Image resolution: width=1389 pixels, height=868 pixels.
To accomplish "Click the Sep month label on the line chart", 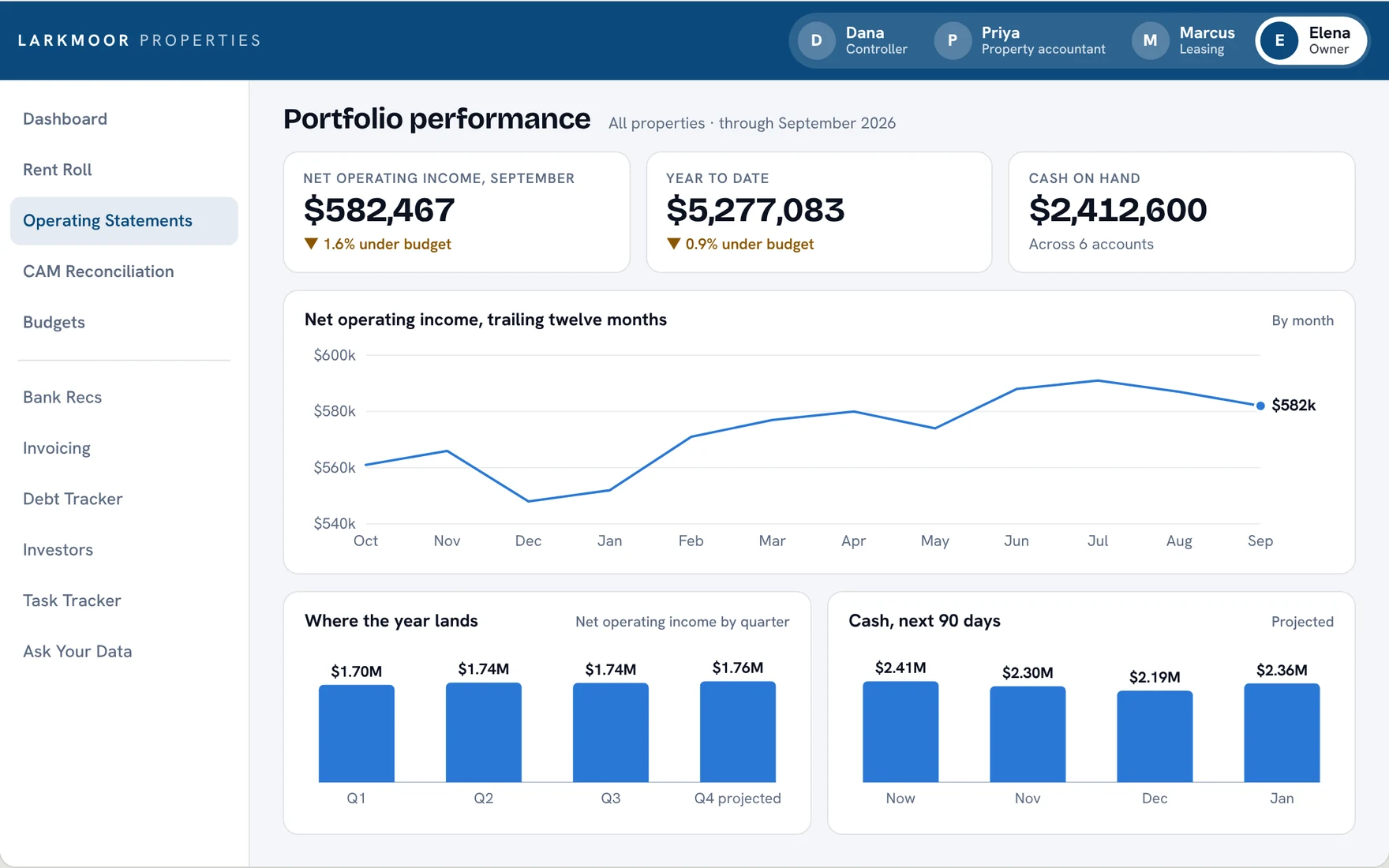I will [1260, 541].
